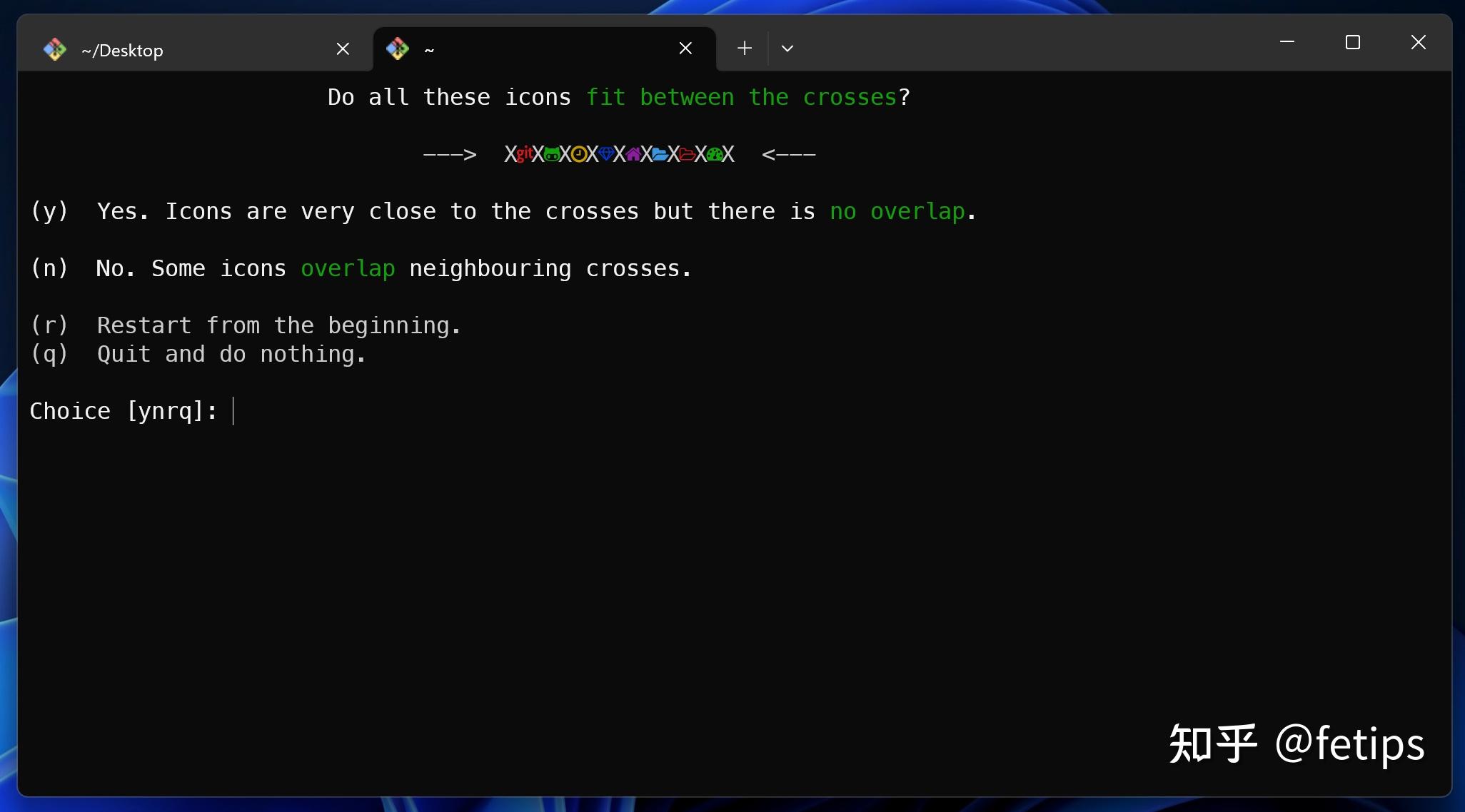
Task: Close the ~/Desktop tab
Action: coord(343,49)
